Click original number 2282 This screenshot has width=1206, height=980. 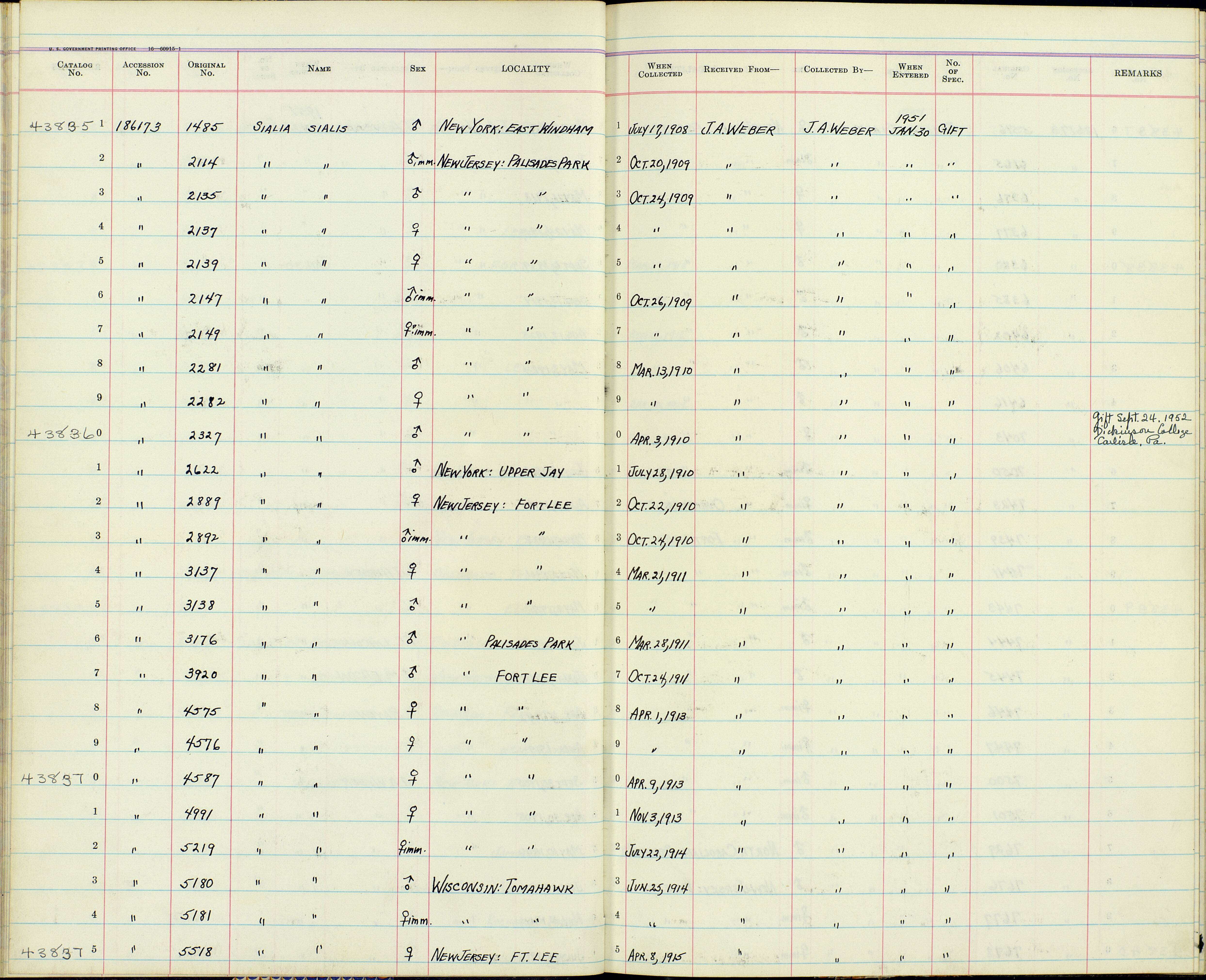pyautogui.click(x=206, y=402)
